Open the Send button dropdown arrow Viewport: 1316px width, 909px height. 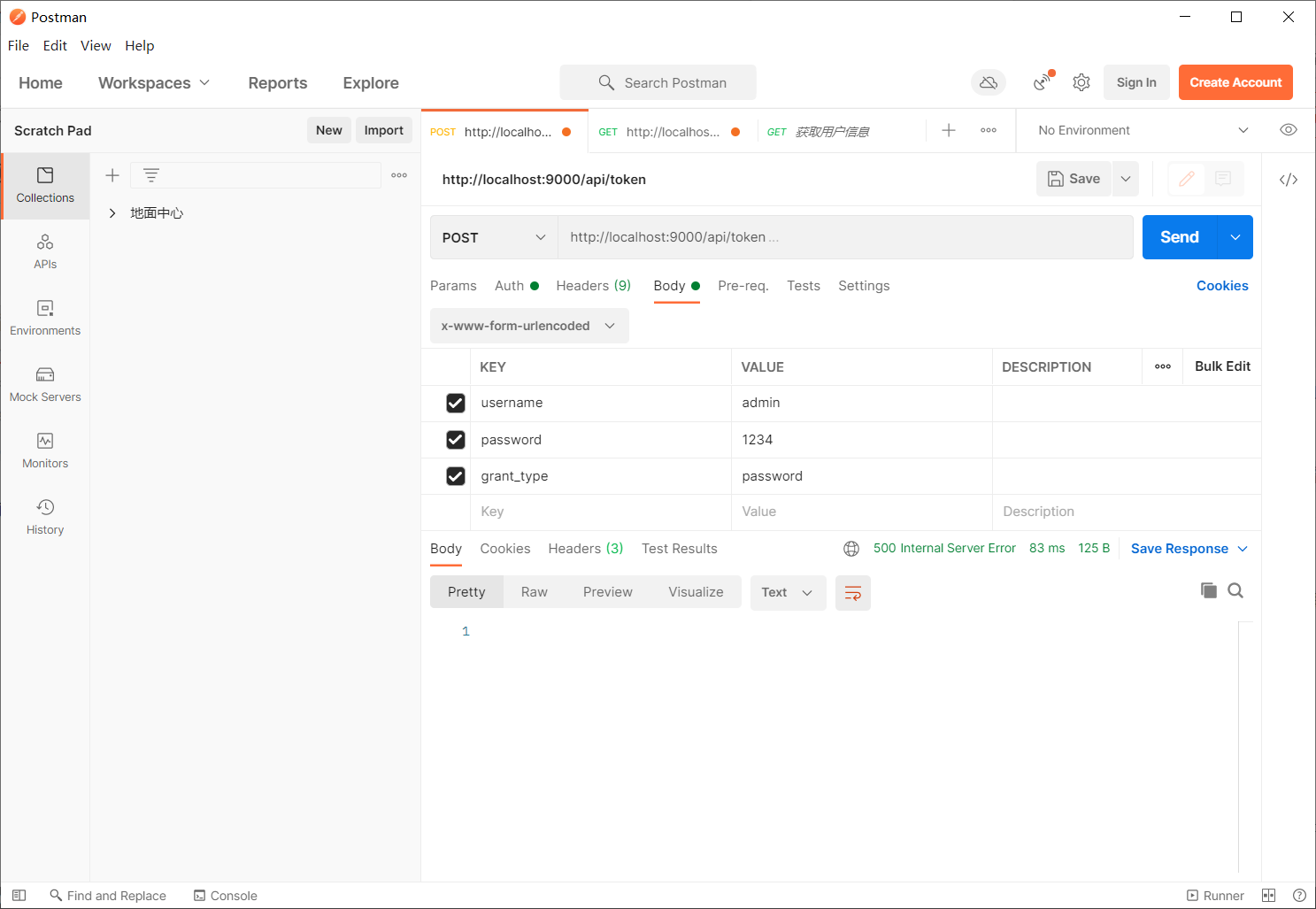pos(1235,237)
